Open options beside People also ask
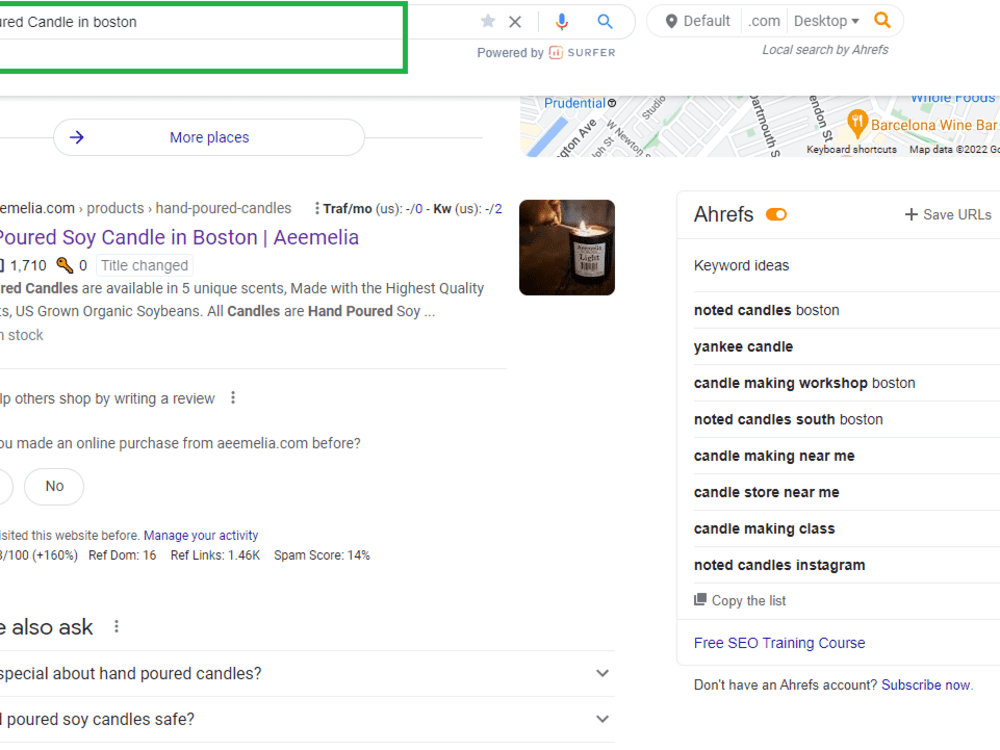This screenshot has width=1000, height=750. [x=116, y=627]
